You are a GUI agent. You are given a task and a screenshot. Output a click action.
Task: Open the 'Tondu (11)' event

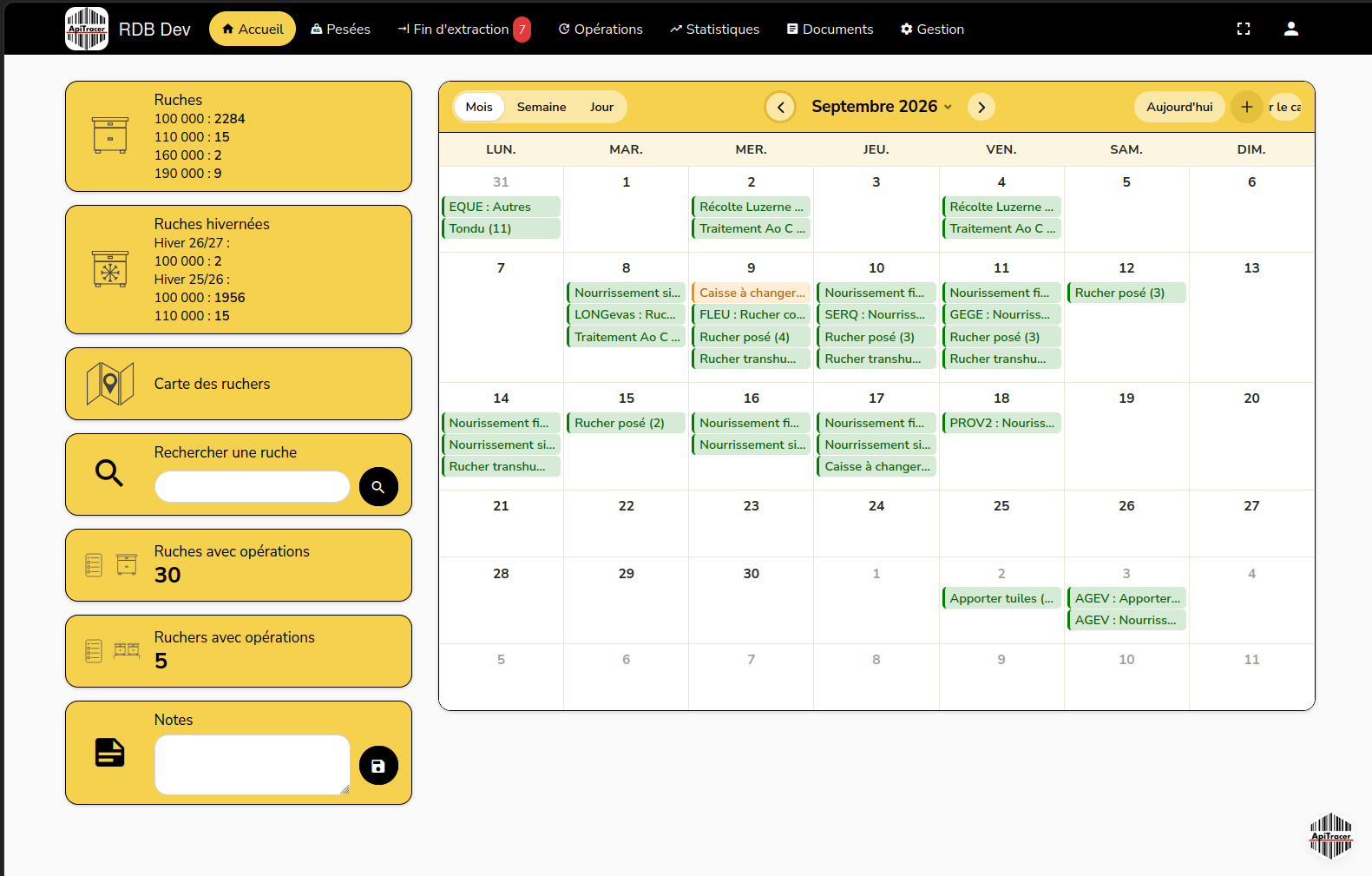coord(501,228)
